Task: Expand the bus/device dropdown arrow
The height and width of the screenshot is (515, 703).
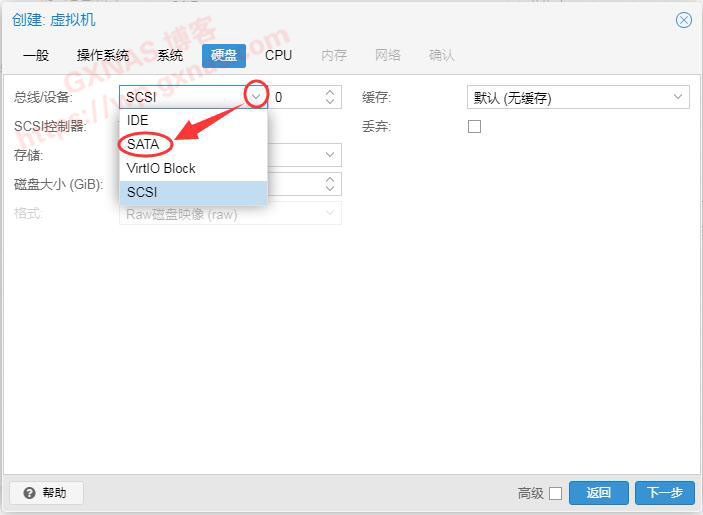Action: click(x=256, y=97)
